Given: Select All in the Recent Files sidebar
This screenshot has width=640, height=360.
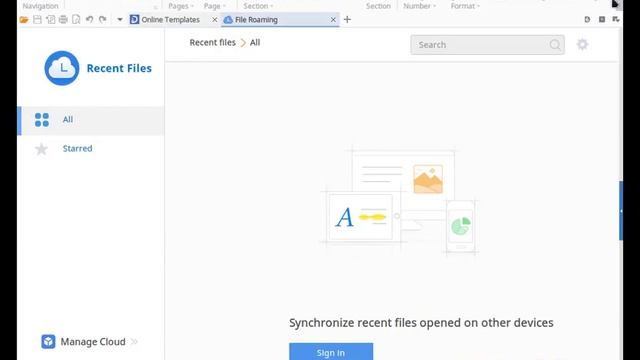Looking at the screenshot, I should (x=91, y=120).
